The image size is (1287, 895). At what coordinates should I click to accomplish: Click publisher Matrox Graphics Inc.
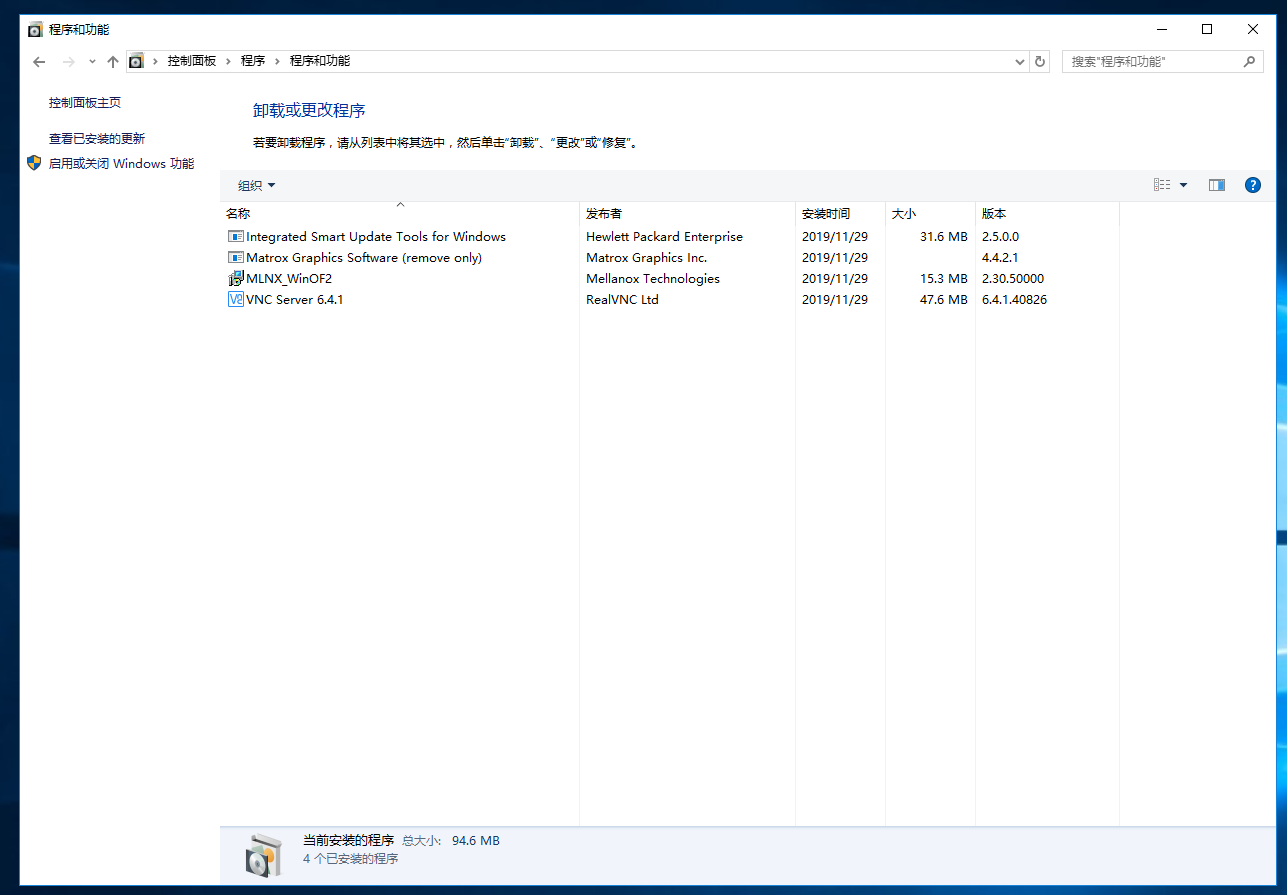click(x=647, y=258)
